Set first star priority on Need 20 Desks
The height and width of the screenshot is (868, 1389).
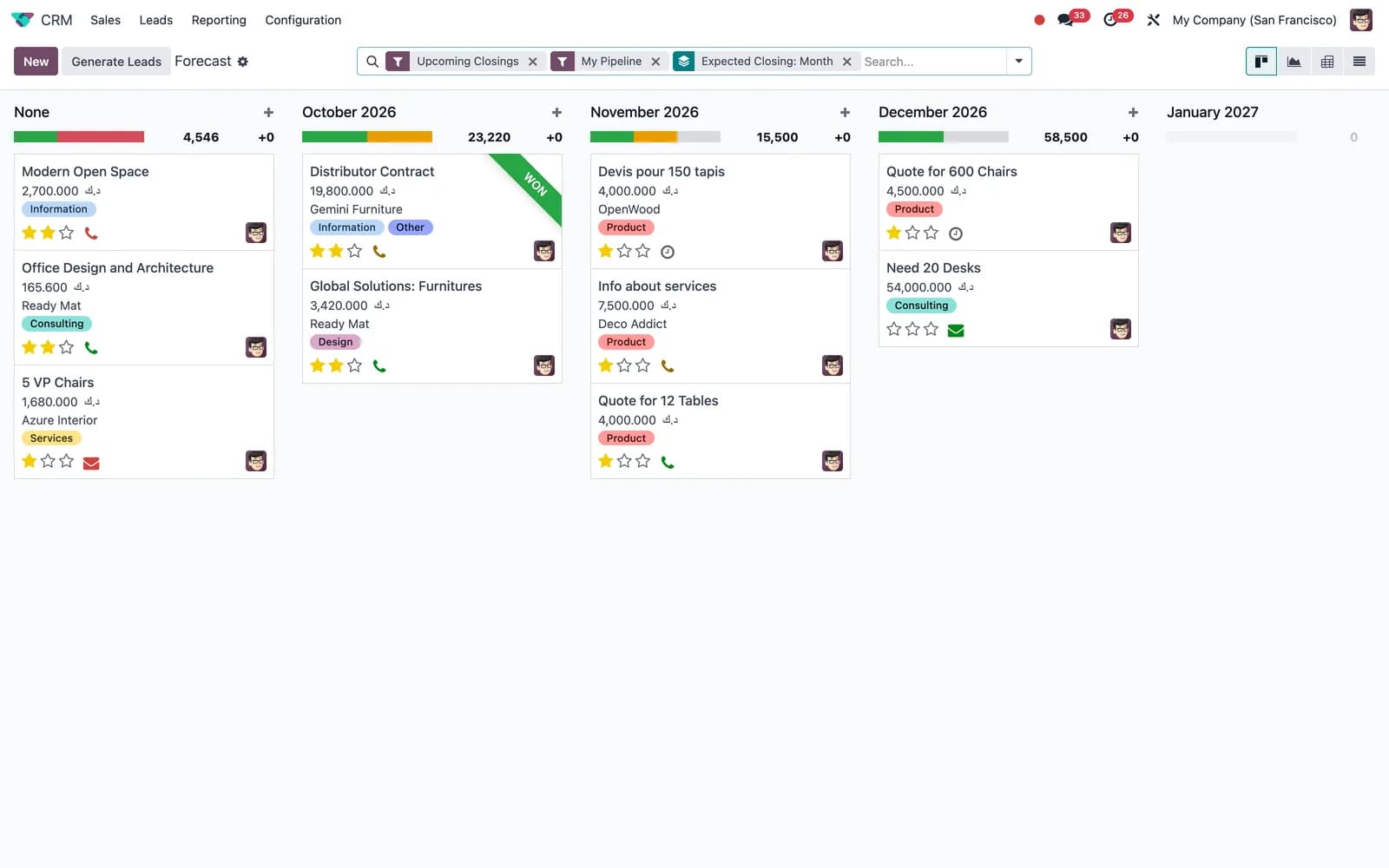(x=894, y=329)
